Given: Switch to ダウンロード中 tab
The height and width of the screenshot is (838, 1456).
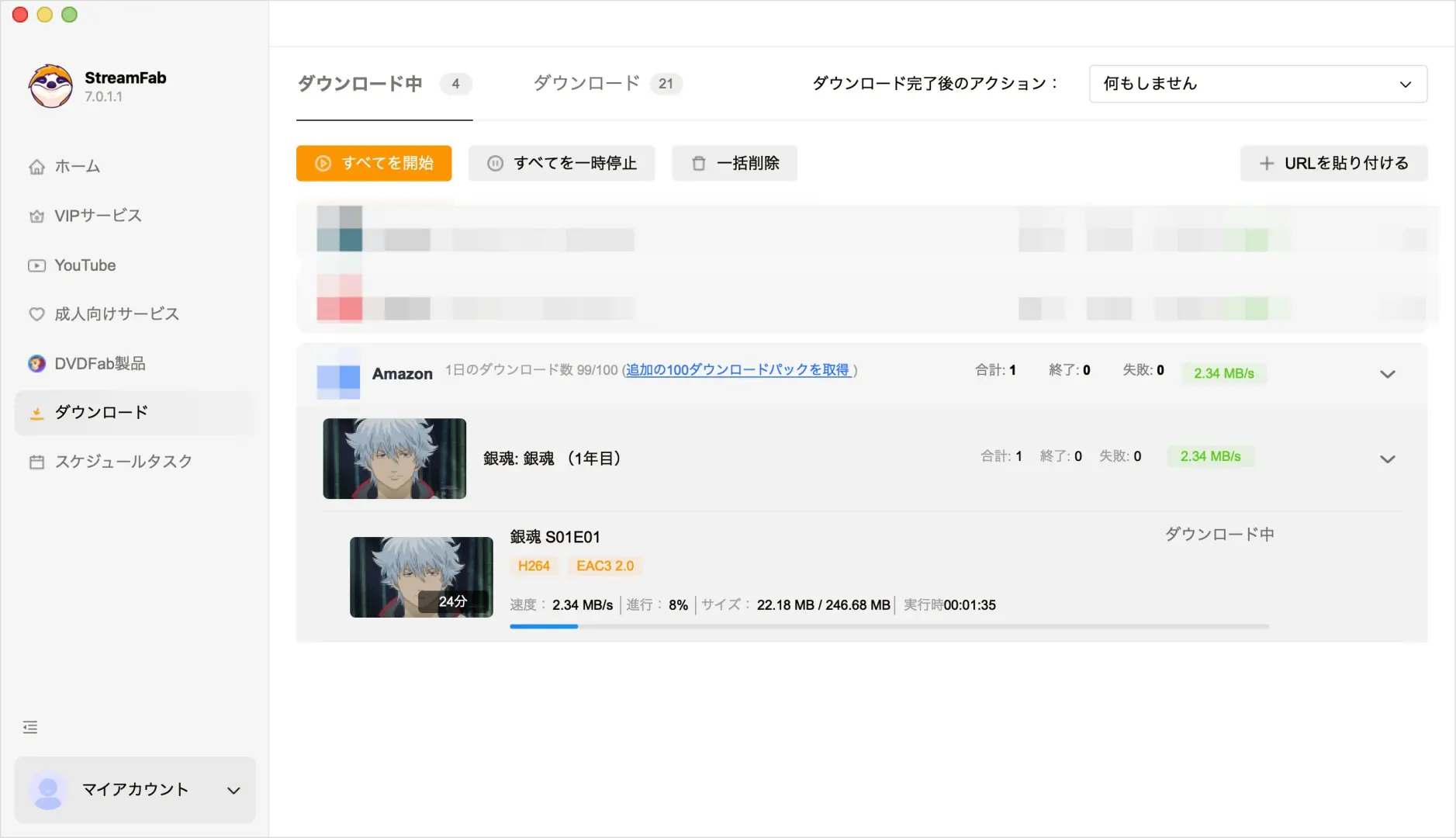Looking at the screenshot, I should [x=384, y=84].
